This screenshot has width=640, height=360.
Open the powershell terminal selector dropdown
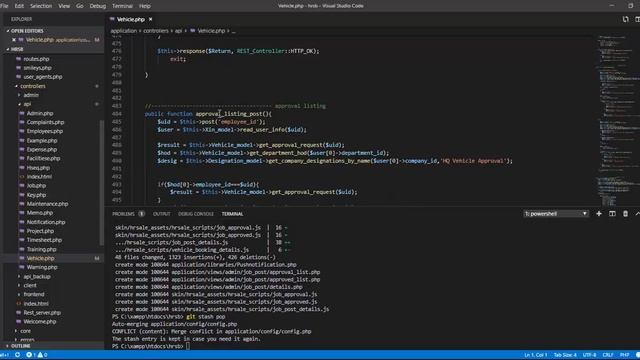556,214
